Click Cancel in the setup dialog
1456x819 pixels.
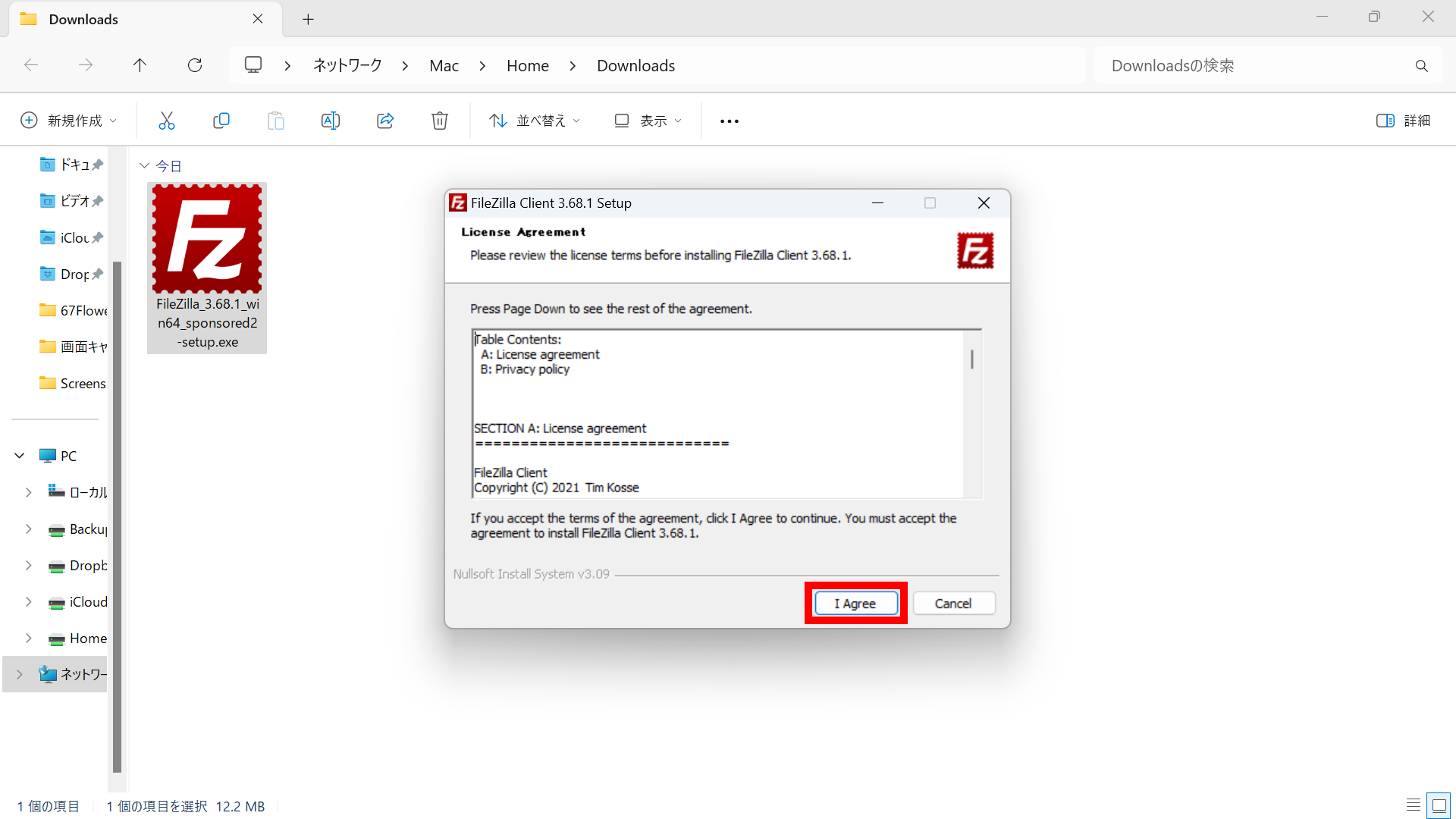[953, 604]
